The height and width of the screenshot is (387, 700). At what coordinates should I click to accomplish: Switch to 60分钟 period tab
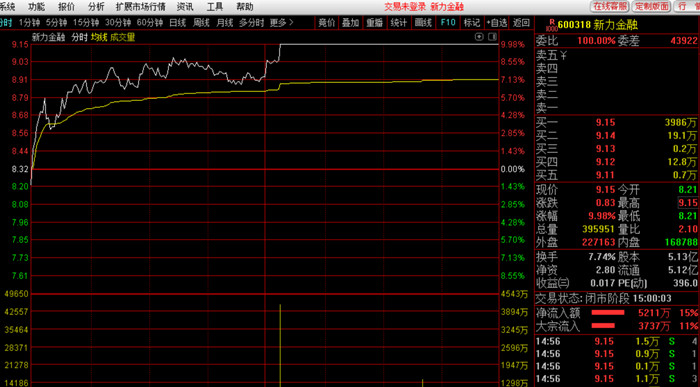pyautogui.click(x=150, y=22)
